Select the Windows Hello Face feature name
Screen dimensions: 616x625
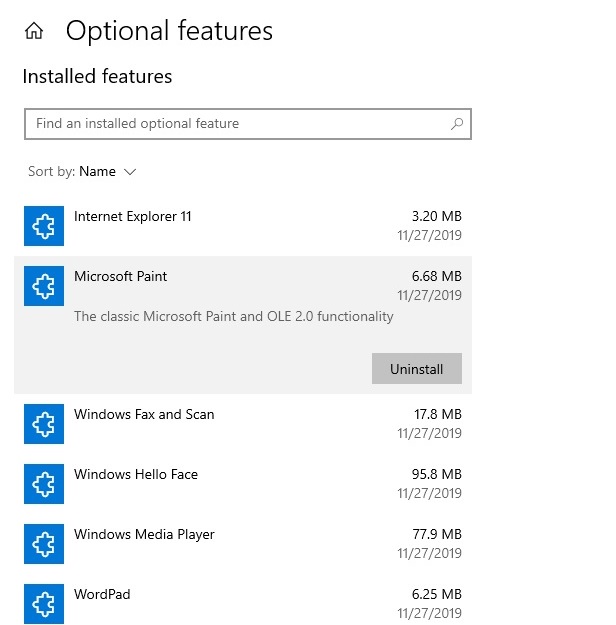tap(136, 475)
